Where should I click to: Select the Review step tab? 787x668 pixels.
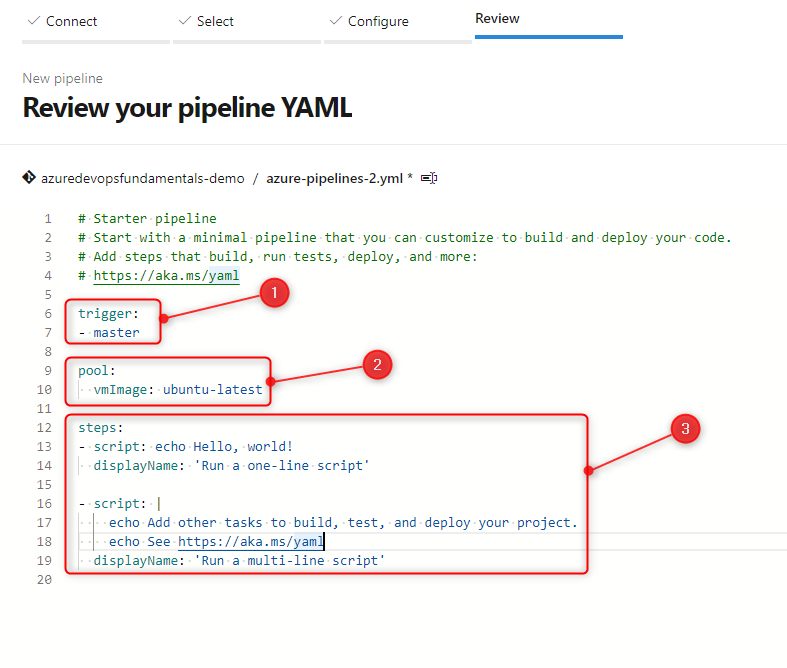point(497,19)
